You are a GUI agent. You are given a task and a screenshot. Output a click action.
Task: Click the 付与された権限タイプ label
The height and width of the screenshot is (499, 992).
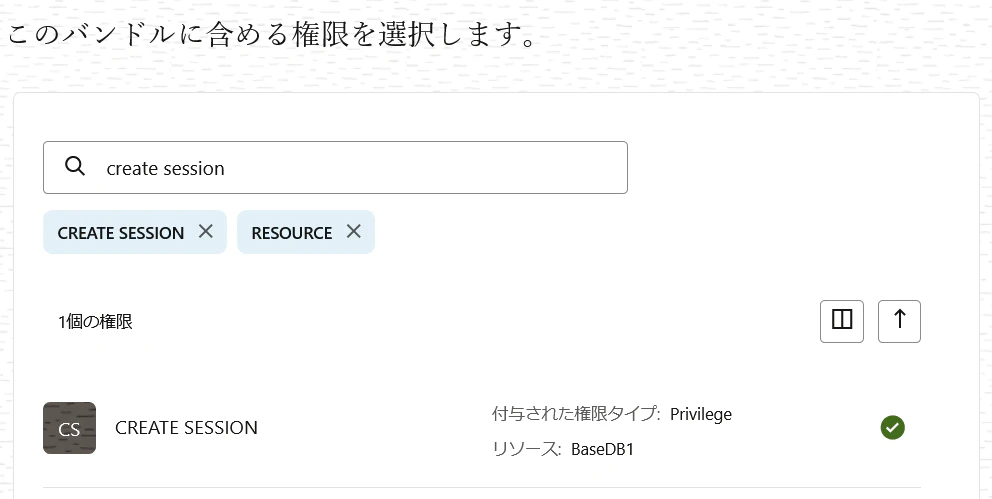point(576,414)
